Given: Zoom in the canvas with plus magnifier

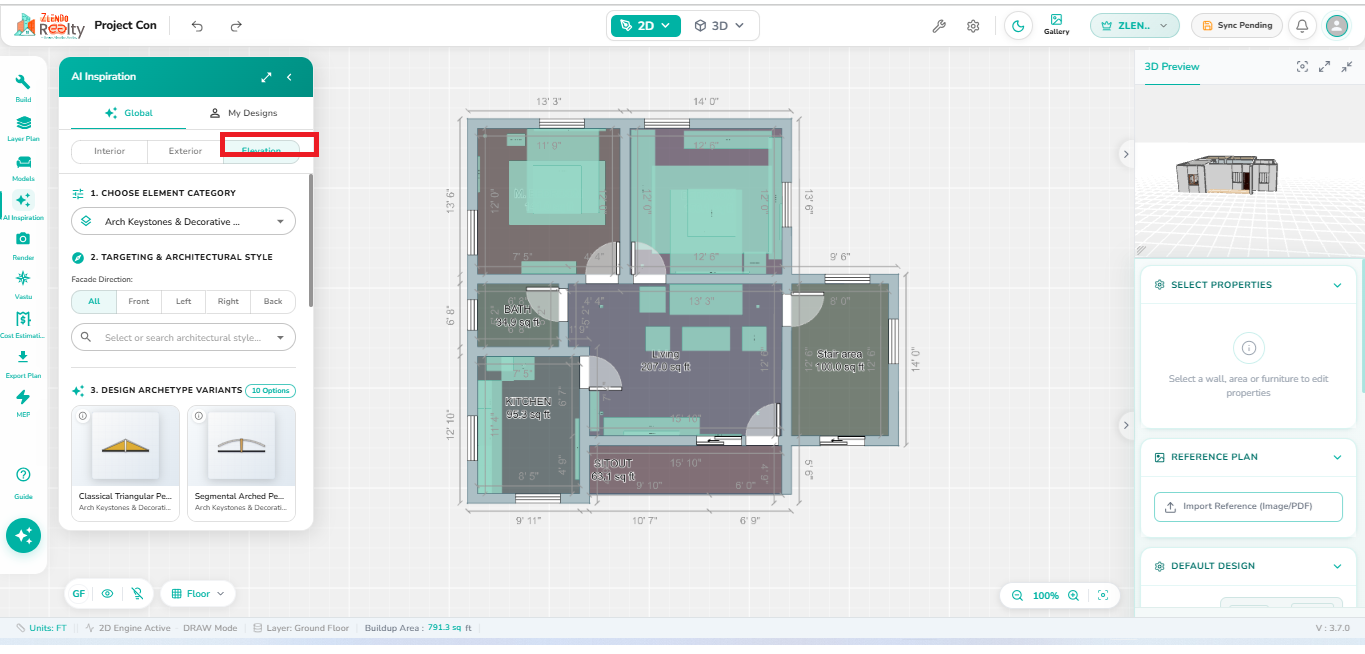Looking at the screenshot, I should tap(1073, 595).
